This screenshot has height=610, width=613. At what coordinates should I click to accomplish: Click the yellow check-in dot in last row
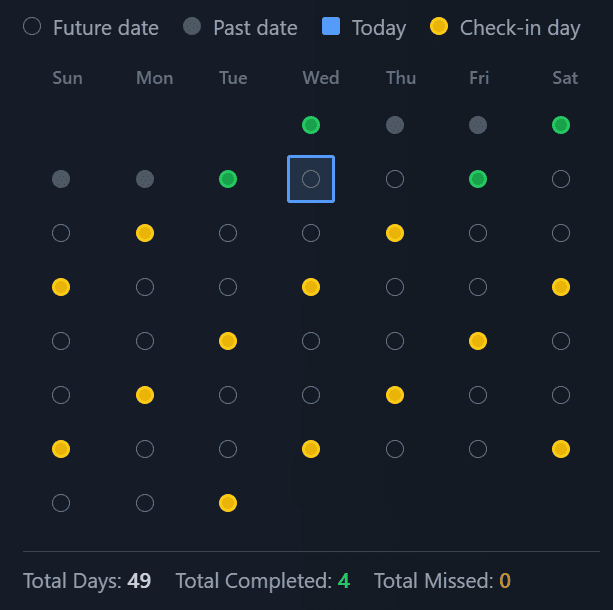click(x=228, y=503)
